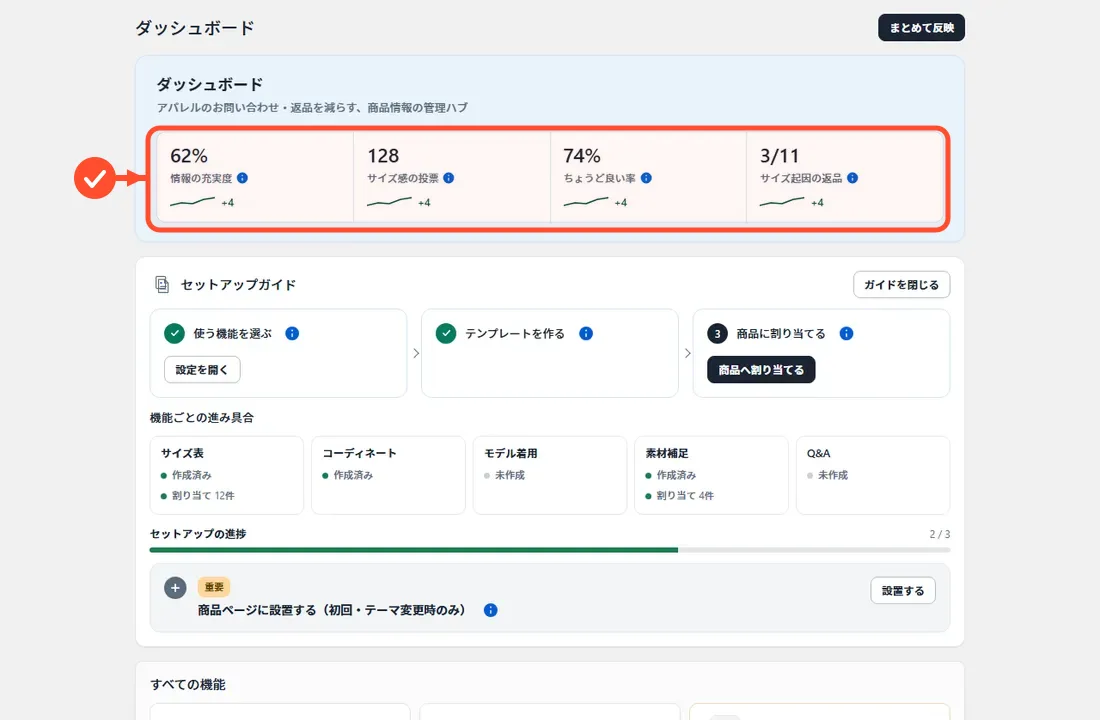Click the セットアップガイド document icon
The height and width of the screenshot is (720, 1100).
pos(162,284)
